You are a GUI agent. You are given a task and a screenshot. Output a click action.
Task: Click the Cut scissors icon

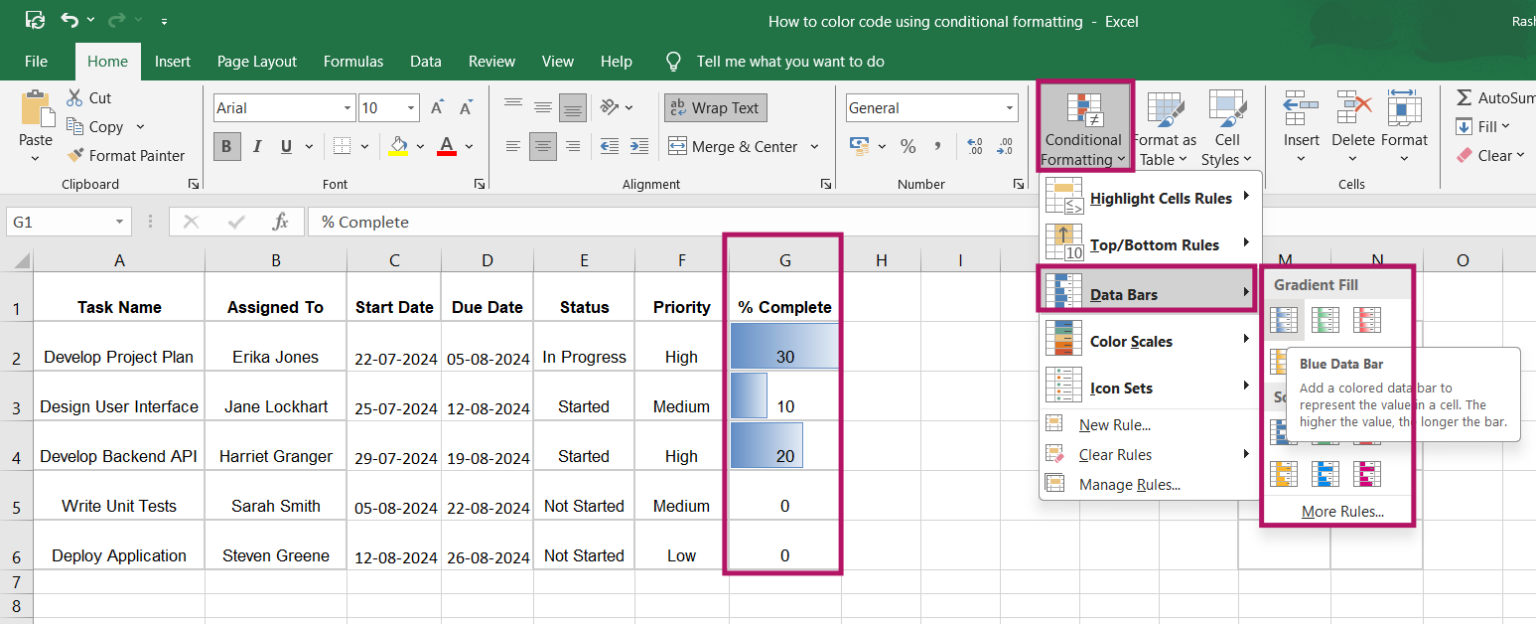tap(75, 98)
